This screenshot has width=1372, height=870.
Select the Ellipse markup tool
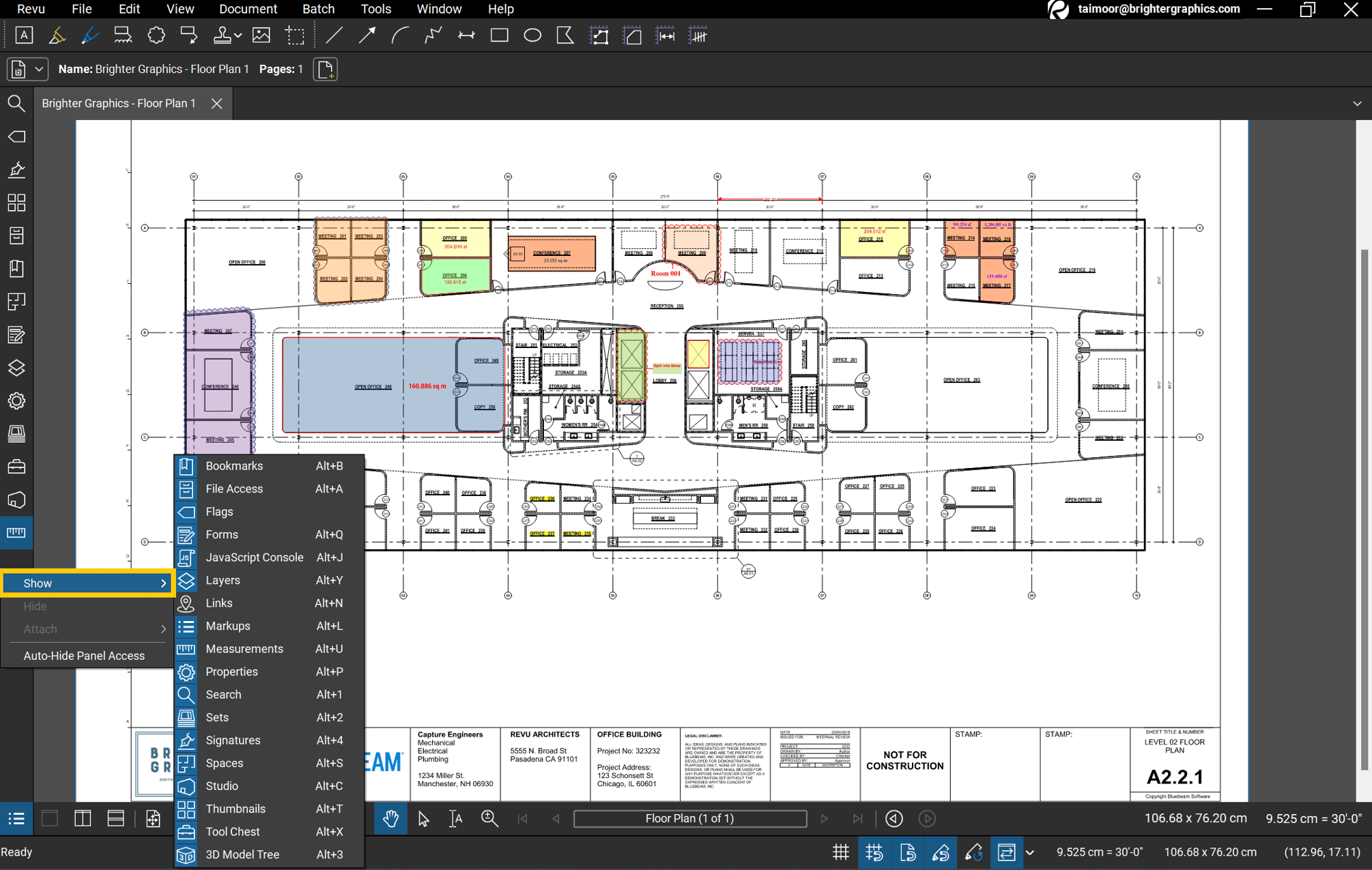click(x=532, y=35)
